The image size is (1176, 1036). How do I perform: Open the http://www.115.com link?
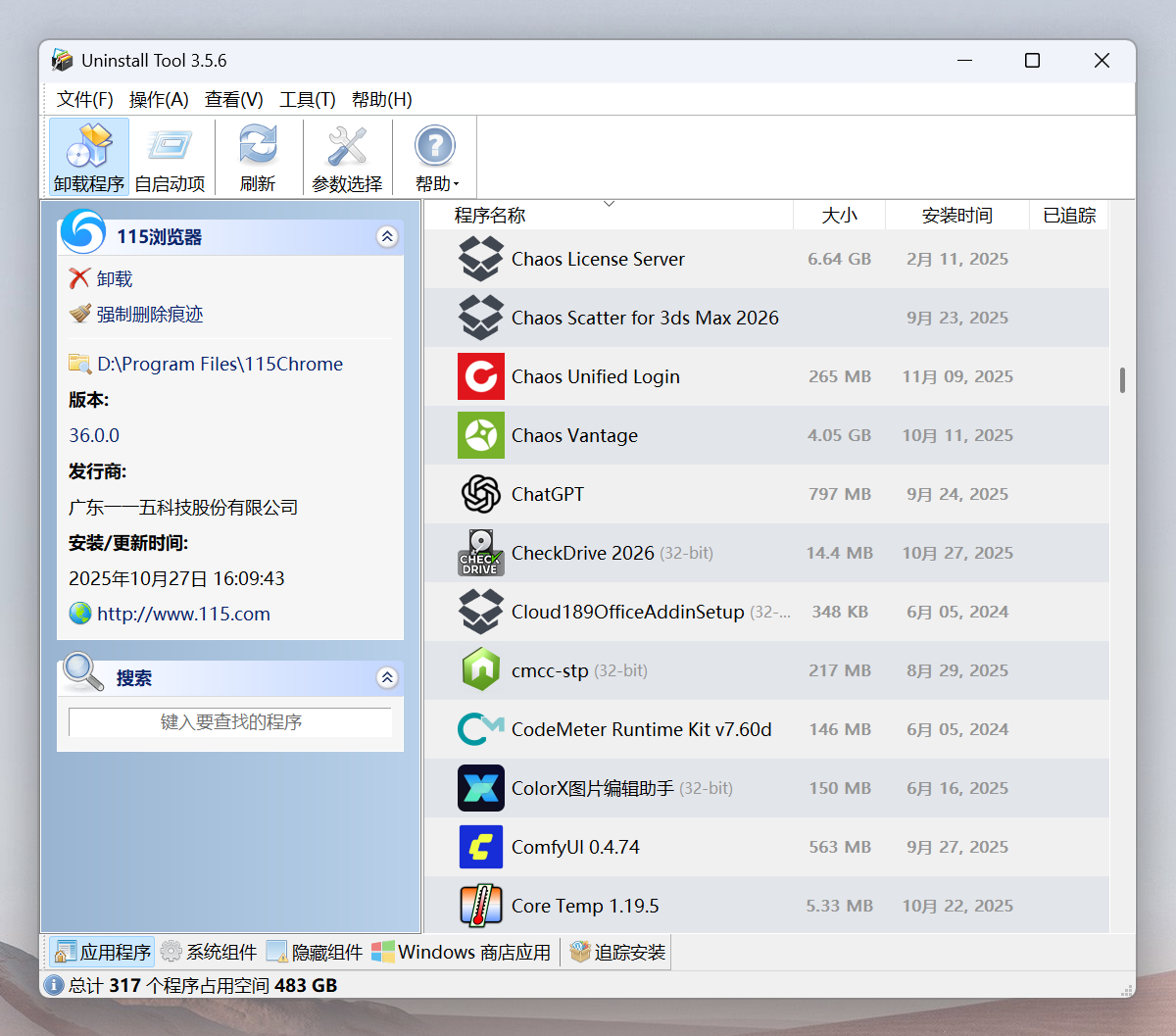(183, 615)
